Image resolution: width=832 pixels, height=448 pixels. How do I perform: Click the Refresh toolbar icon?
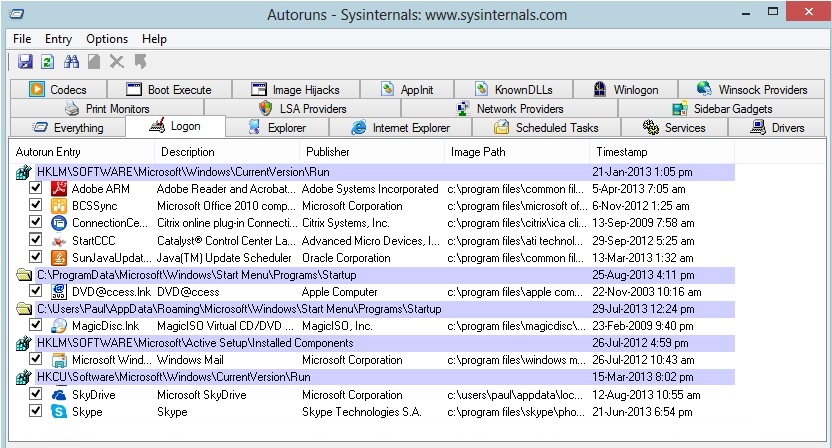pyautogui.click(x=48, y=62)
